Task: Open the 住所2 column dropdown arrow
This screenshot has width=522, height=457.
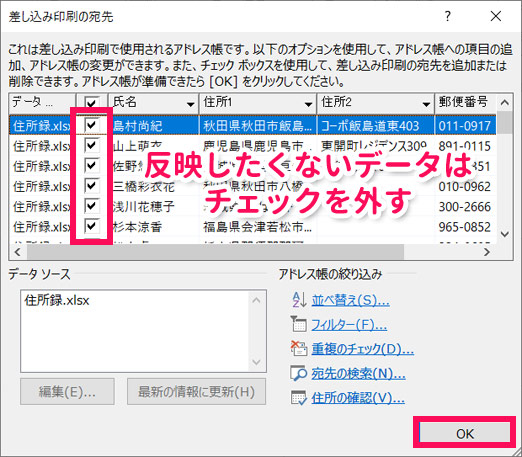Action: 426,104
